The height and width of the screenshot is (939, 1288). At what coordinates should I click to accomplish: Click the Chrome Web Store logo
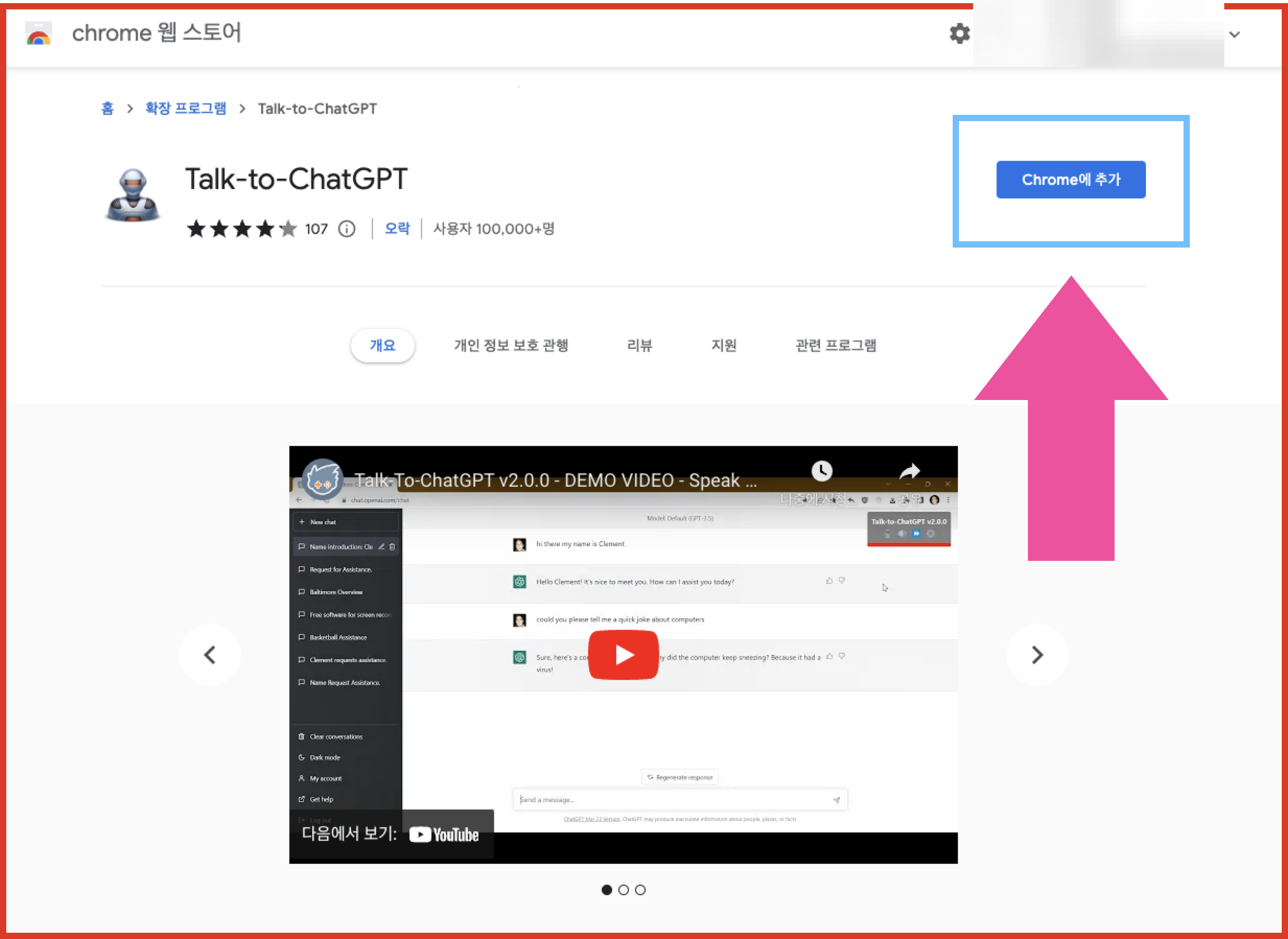point(39,33)
